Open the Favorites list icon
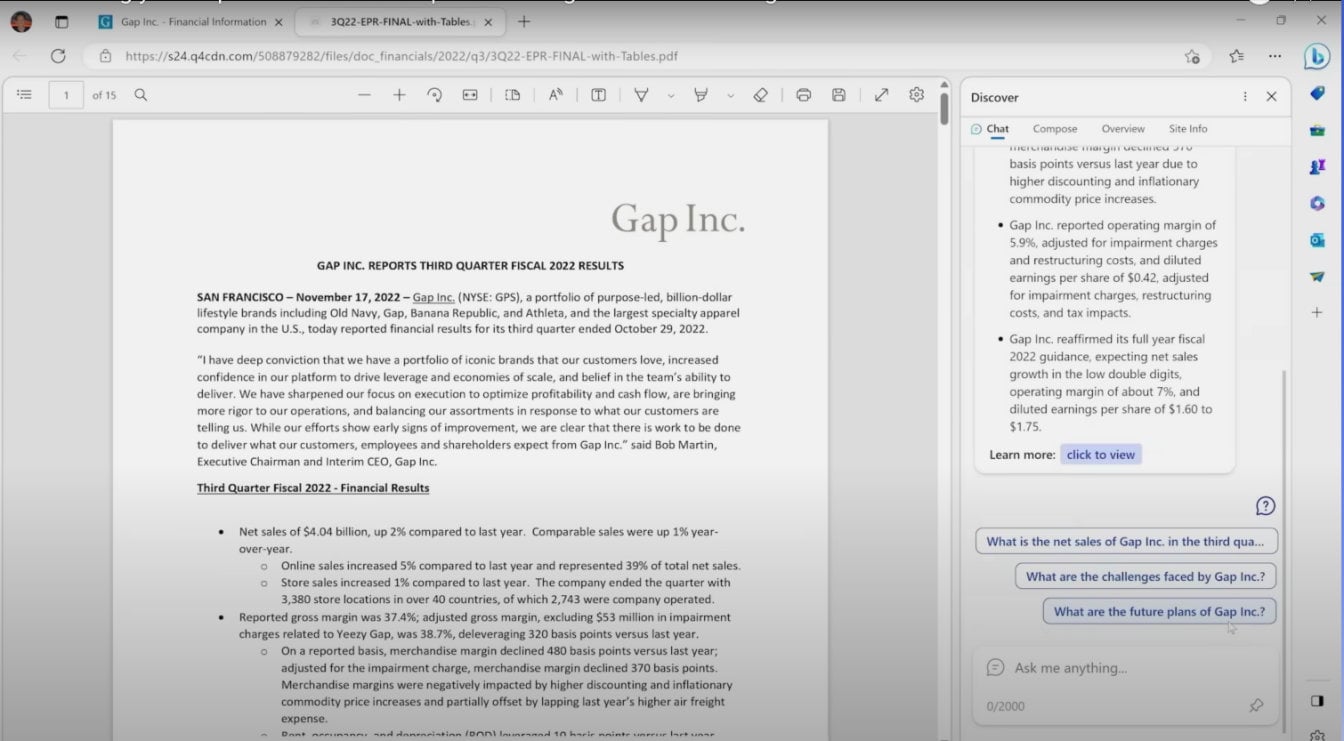1344x741 pixels. (x=1237, y=56)
